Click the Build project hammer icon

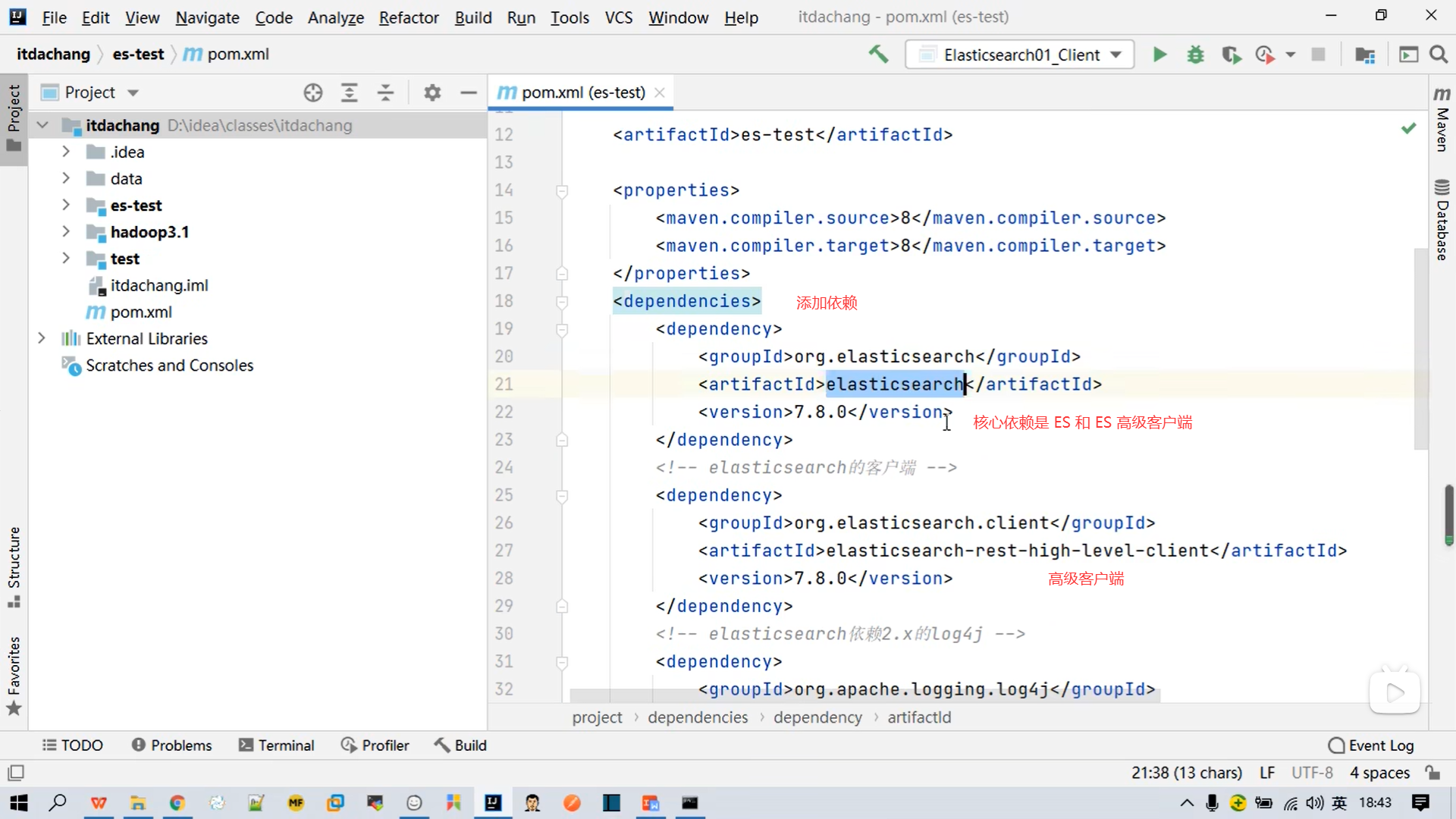(x=878, y=55)
